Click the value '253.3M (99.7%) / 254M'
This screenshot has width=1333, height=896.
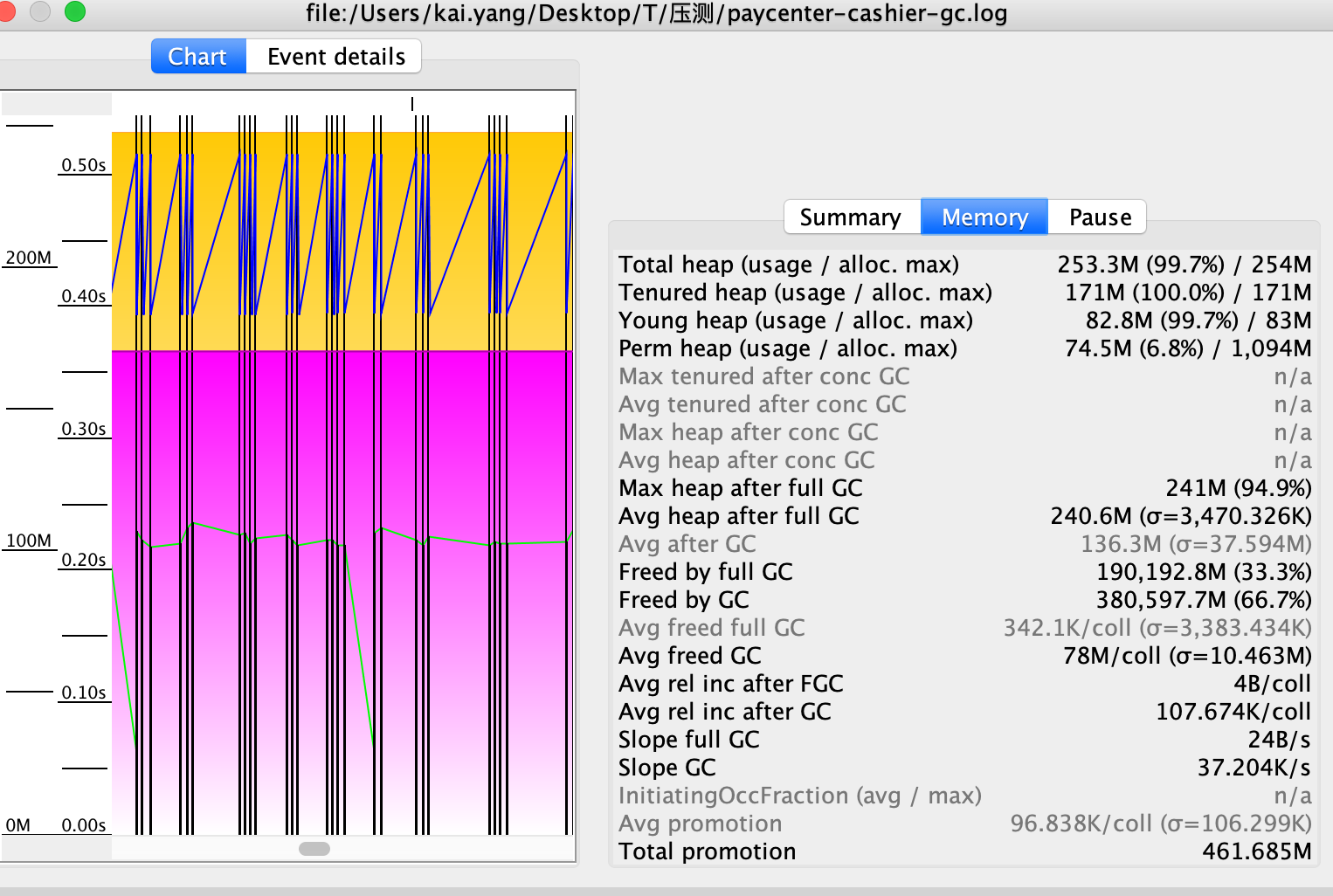click(x=1185, y=265)
